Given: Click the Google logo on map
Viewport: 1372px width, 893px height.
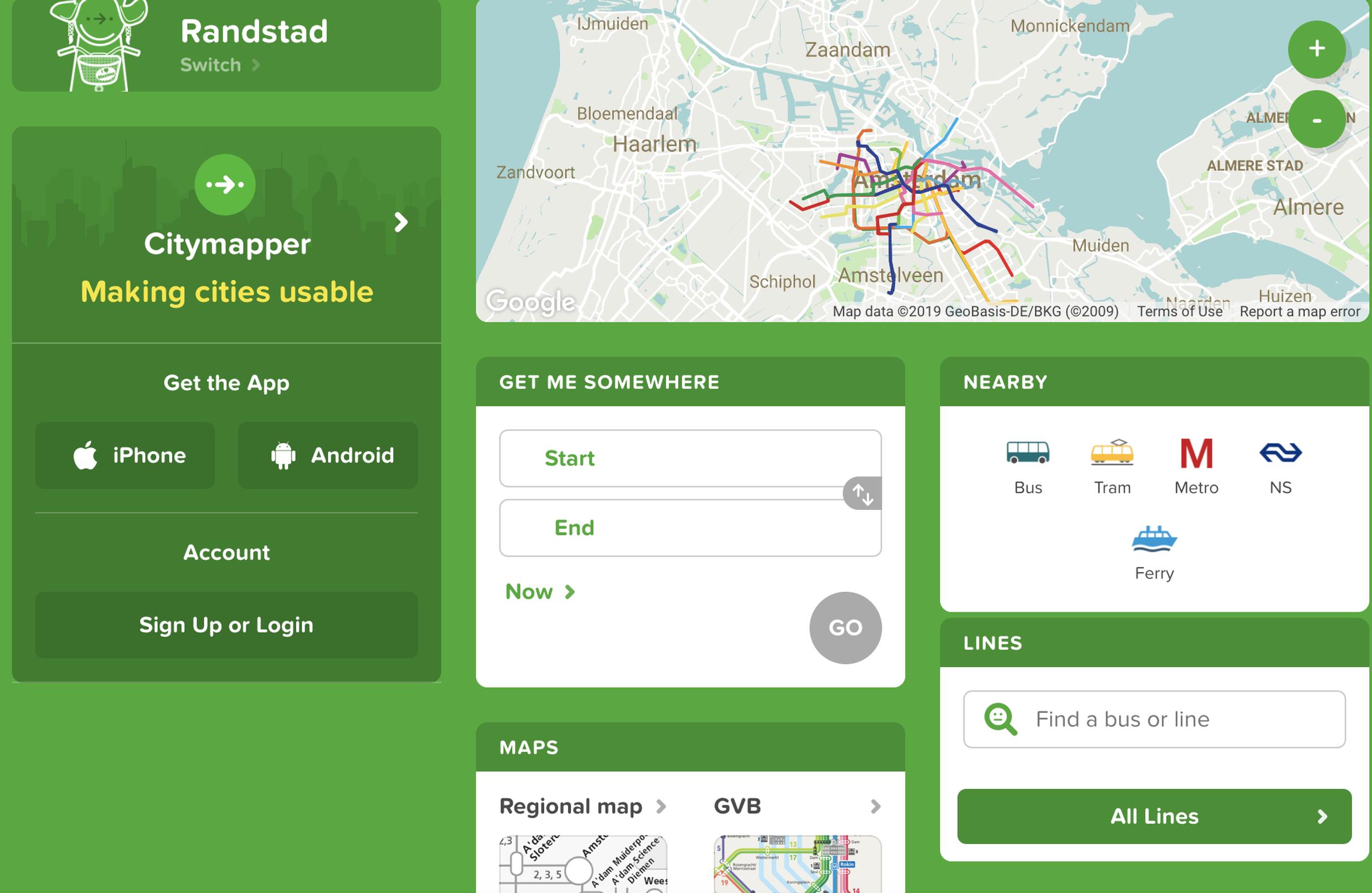Looking at the screenshot, I should point(530,302).
